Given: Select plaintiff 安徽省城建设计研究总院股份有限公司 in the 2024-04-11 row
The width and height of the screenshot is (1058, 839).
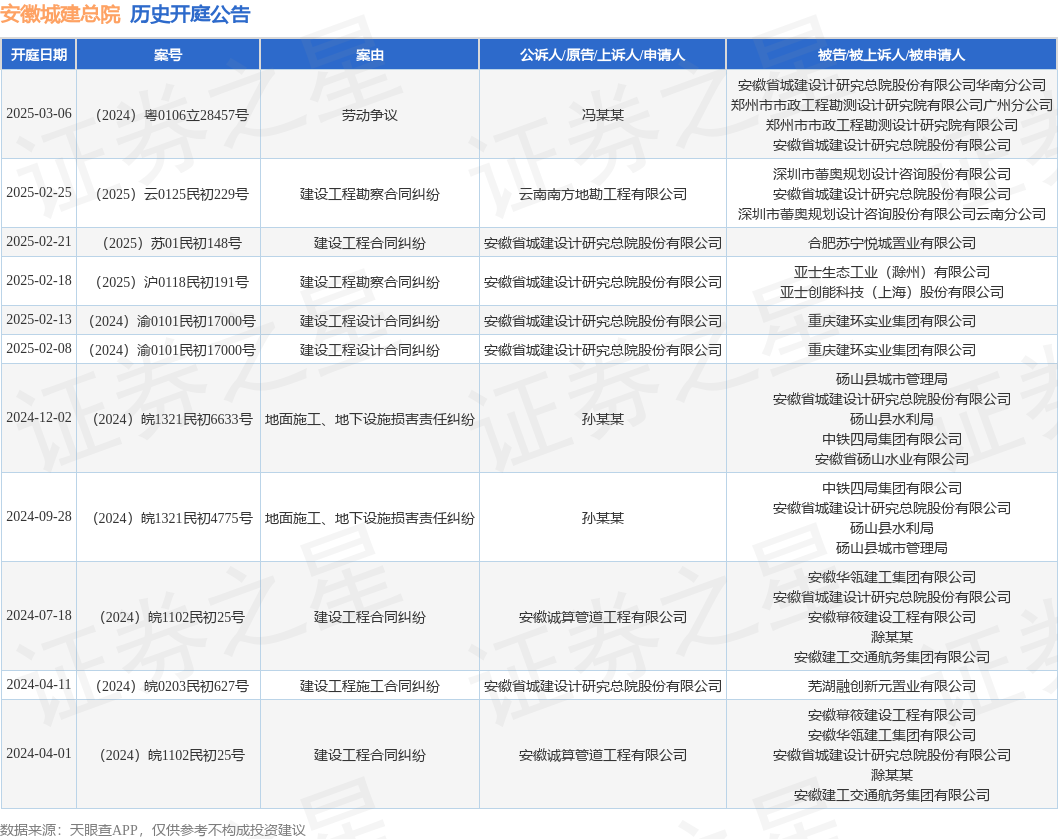Looking at the screenshot, I should 603,686.
